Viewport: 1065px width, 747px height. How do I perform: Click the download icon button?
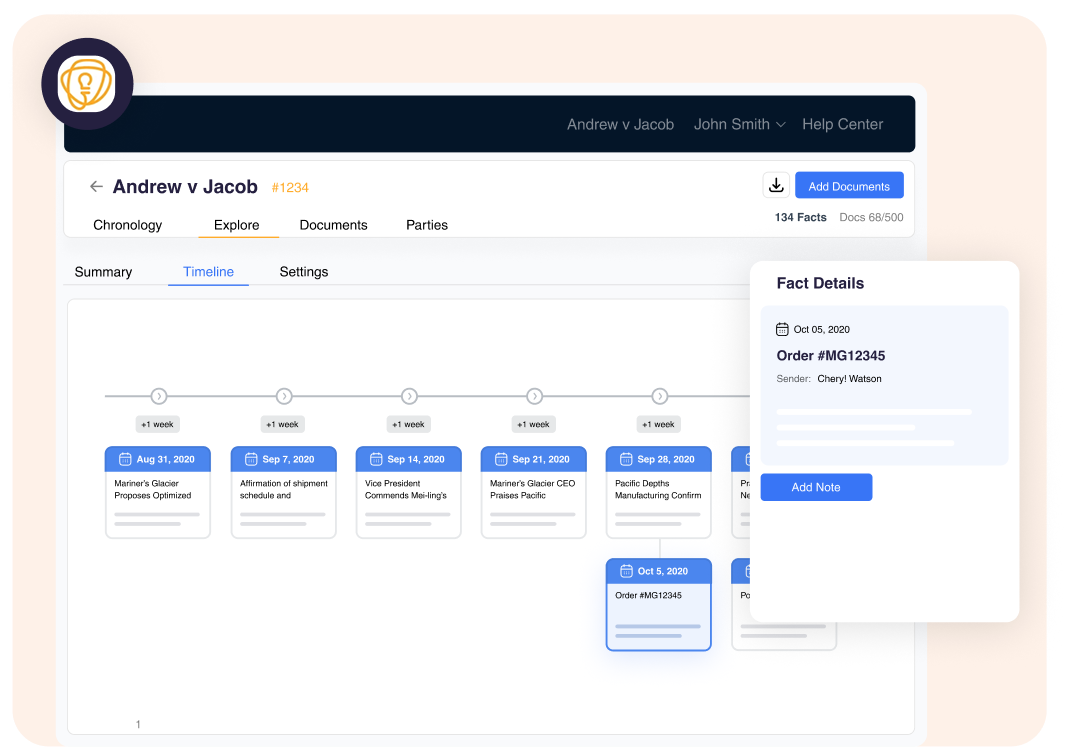[776, 185]
